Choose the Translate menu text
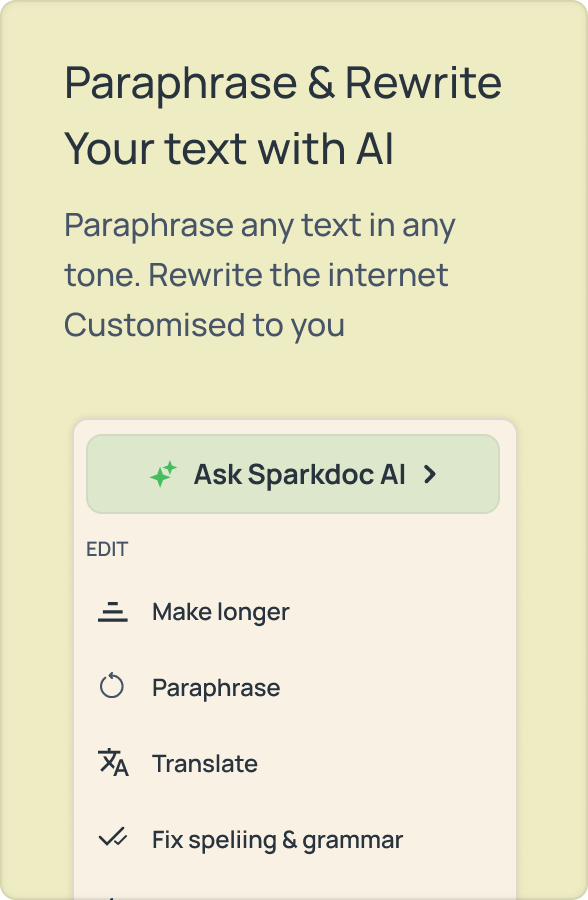 (x=205, y=764)
